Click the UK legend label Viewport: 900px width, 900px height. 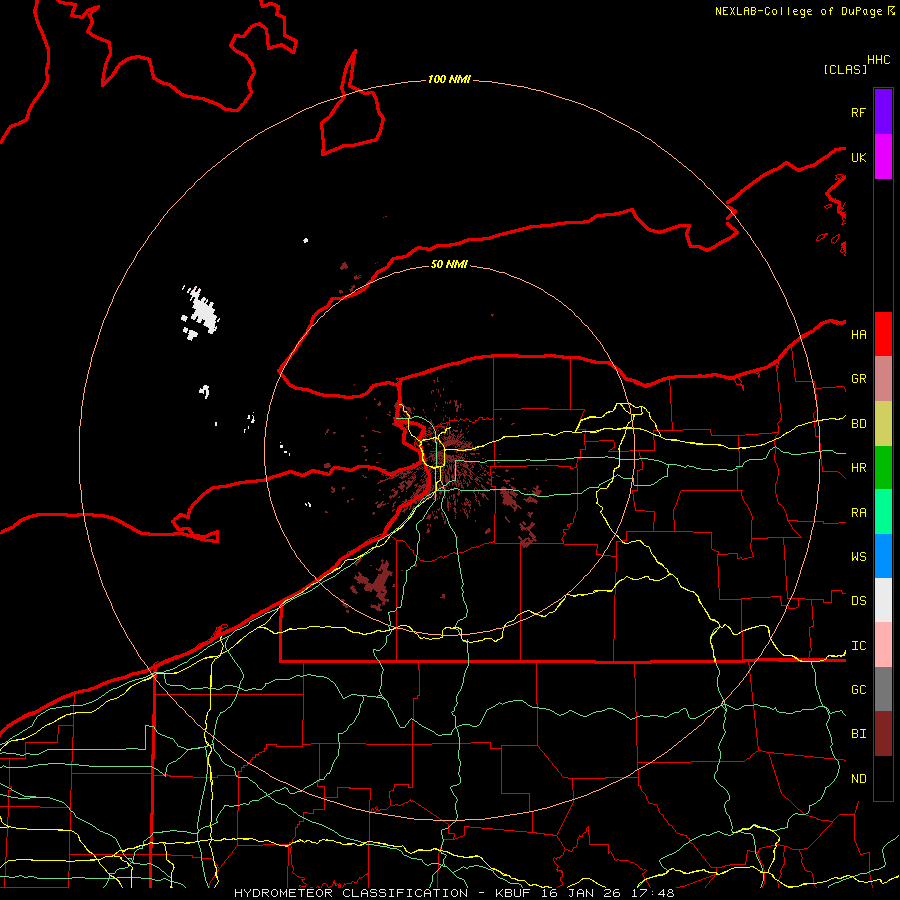[x=858, y=157]
